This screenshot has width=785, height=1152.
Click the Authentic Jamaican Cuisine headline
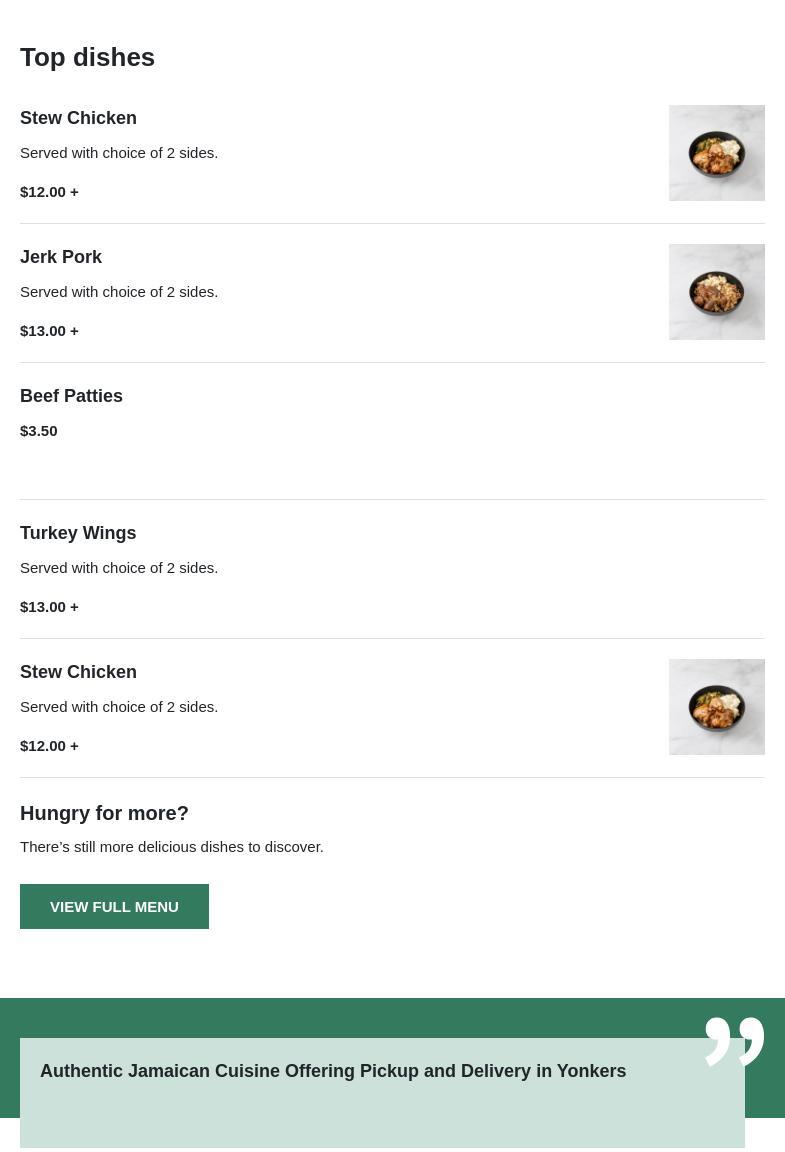click(x=333, y=1071)
